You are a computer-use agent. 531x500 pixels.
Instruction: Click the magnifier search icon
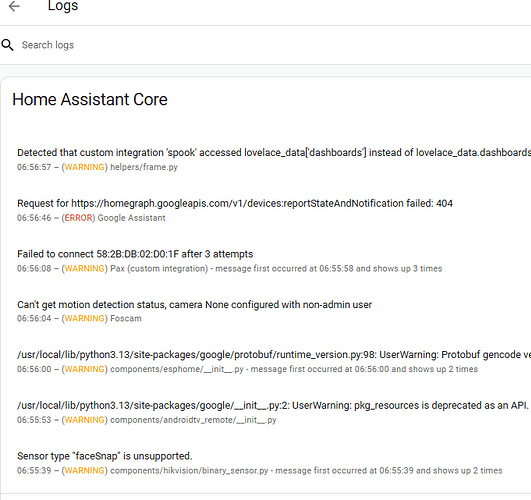(x=7, y=45)
